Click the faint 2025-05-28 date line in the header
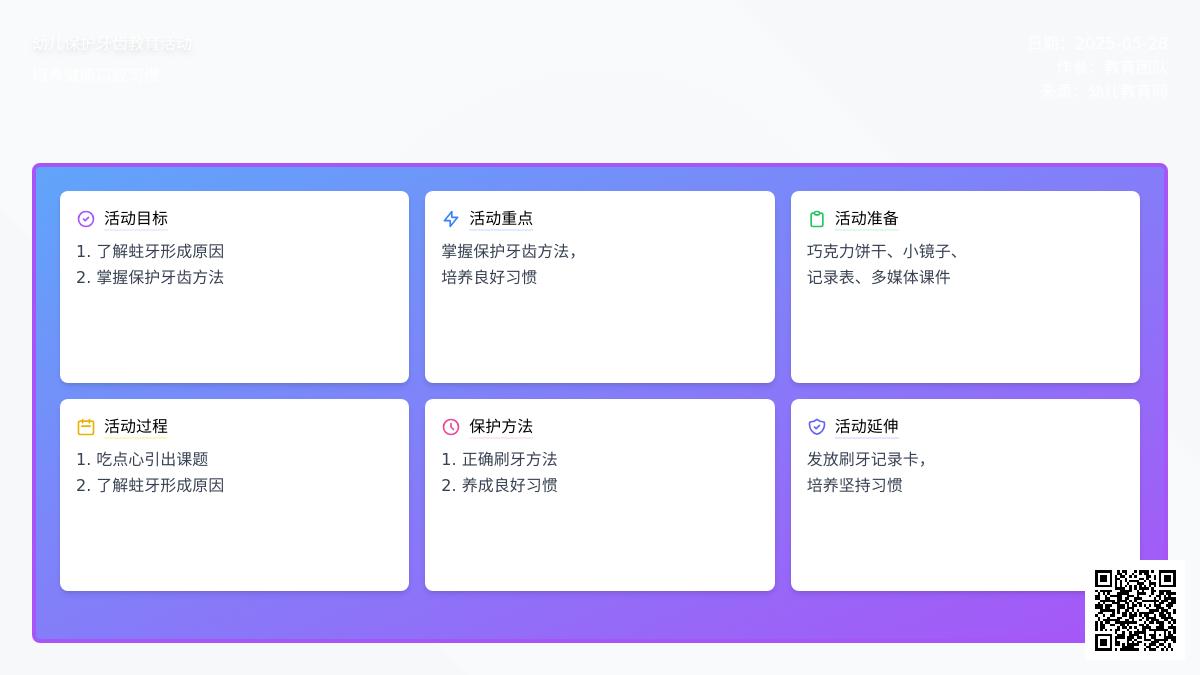The image size is (1200, 675). click(1098, 44)
